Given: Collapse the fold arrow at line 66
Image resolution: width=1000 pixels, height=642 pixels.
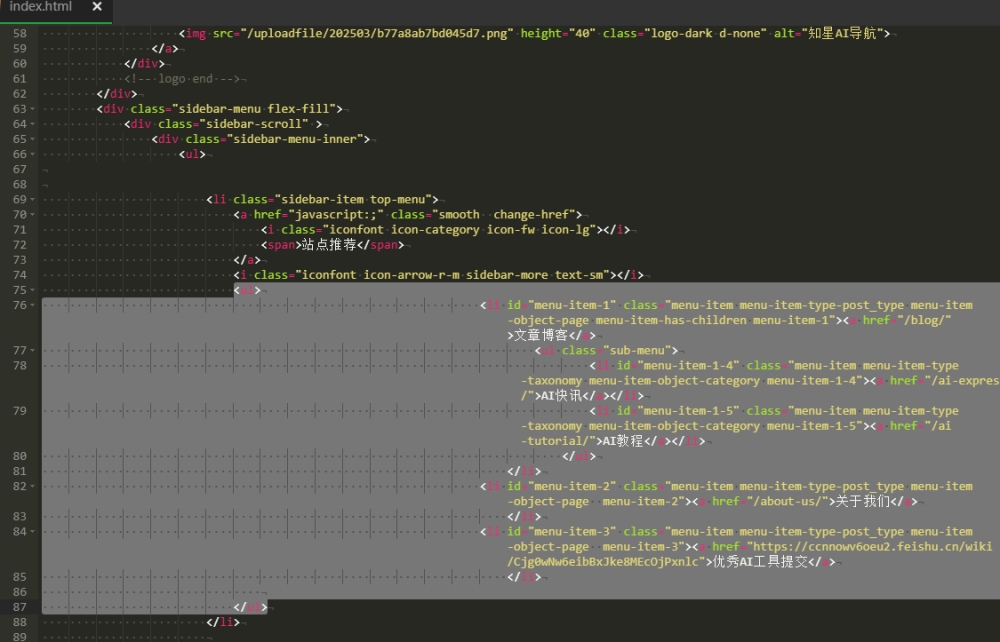Looking at the screenshot, I should pyautogui.click(x=33, y=154).
